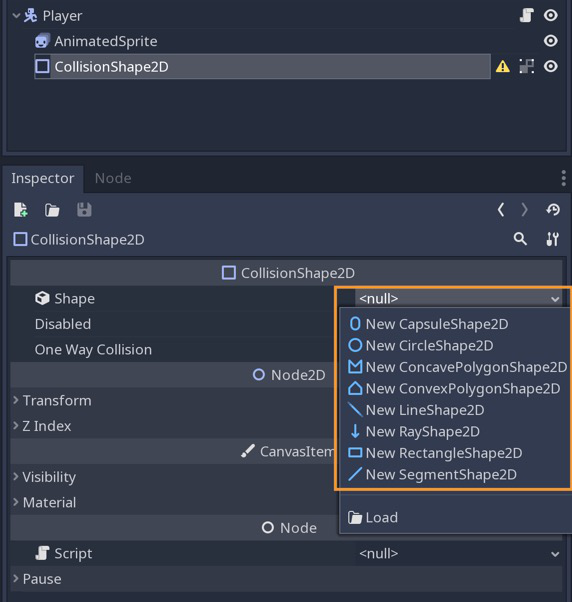572x602 pixels.
Task: Click the group-children lock icon on CollisionShape2D
Action: 526,66
